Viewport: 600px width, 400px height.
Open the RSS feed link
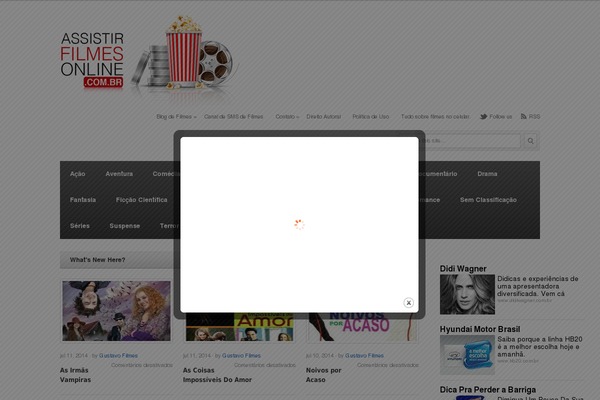[x=530, y=117]
